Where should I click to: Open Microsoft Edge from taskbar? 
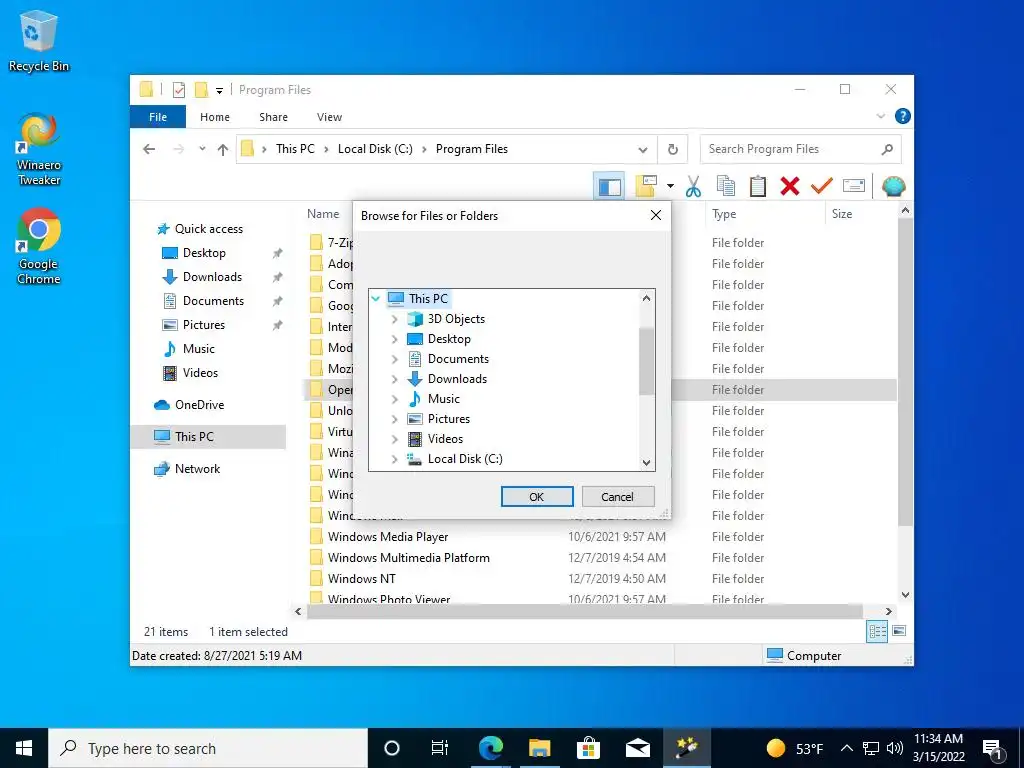click(x=490, y=748)
